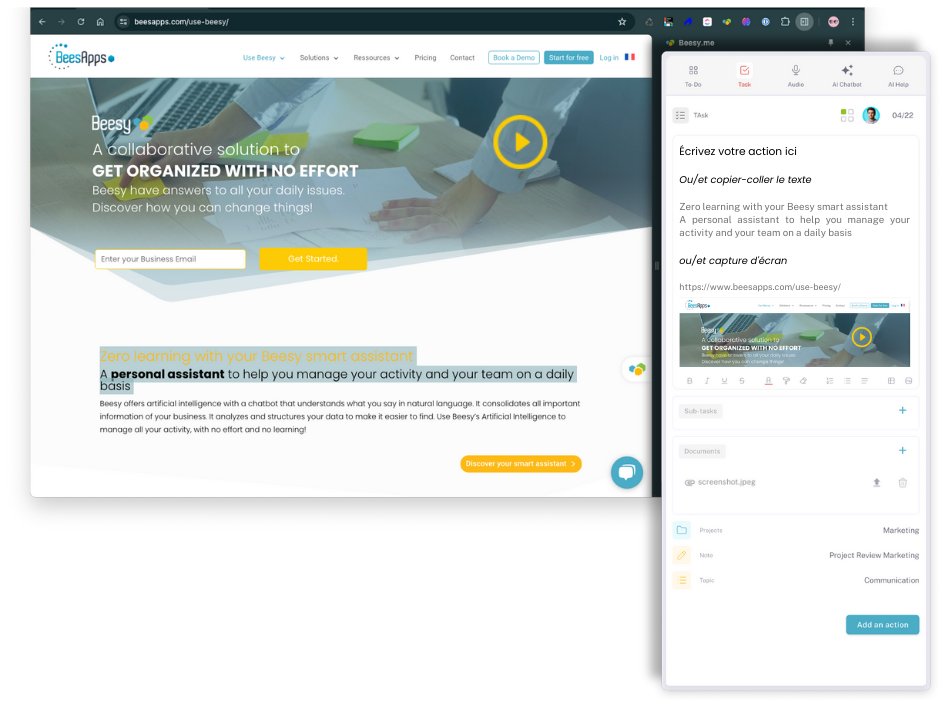Click the Documents label

click(702, 451)
